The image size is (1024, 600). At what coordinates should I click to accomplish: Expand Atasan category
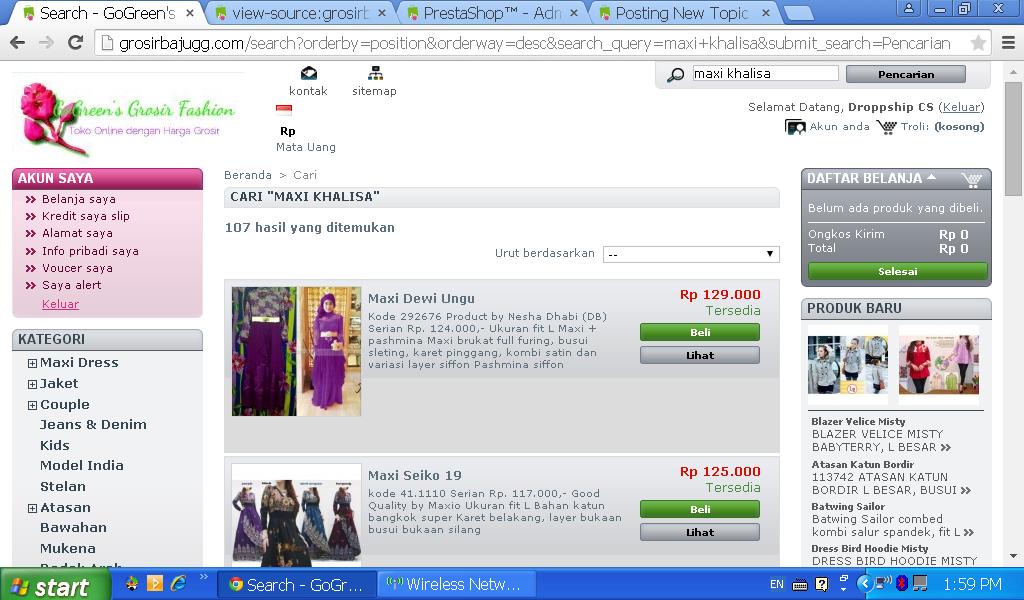32,509
